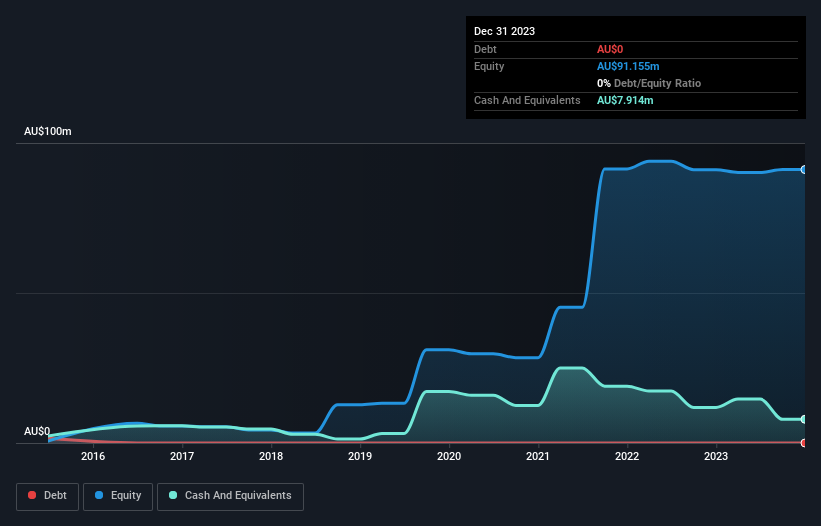Click the AU$7.914m cash value in tooltip
The width and height of the screenshot is (821, 526).
pyautogui.click(x=625, y=100)
